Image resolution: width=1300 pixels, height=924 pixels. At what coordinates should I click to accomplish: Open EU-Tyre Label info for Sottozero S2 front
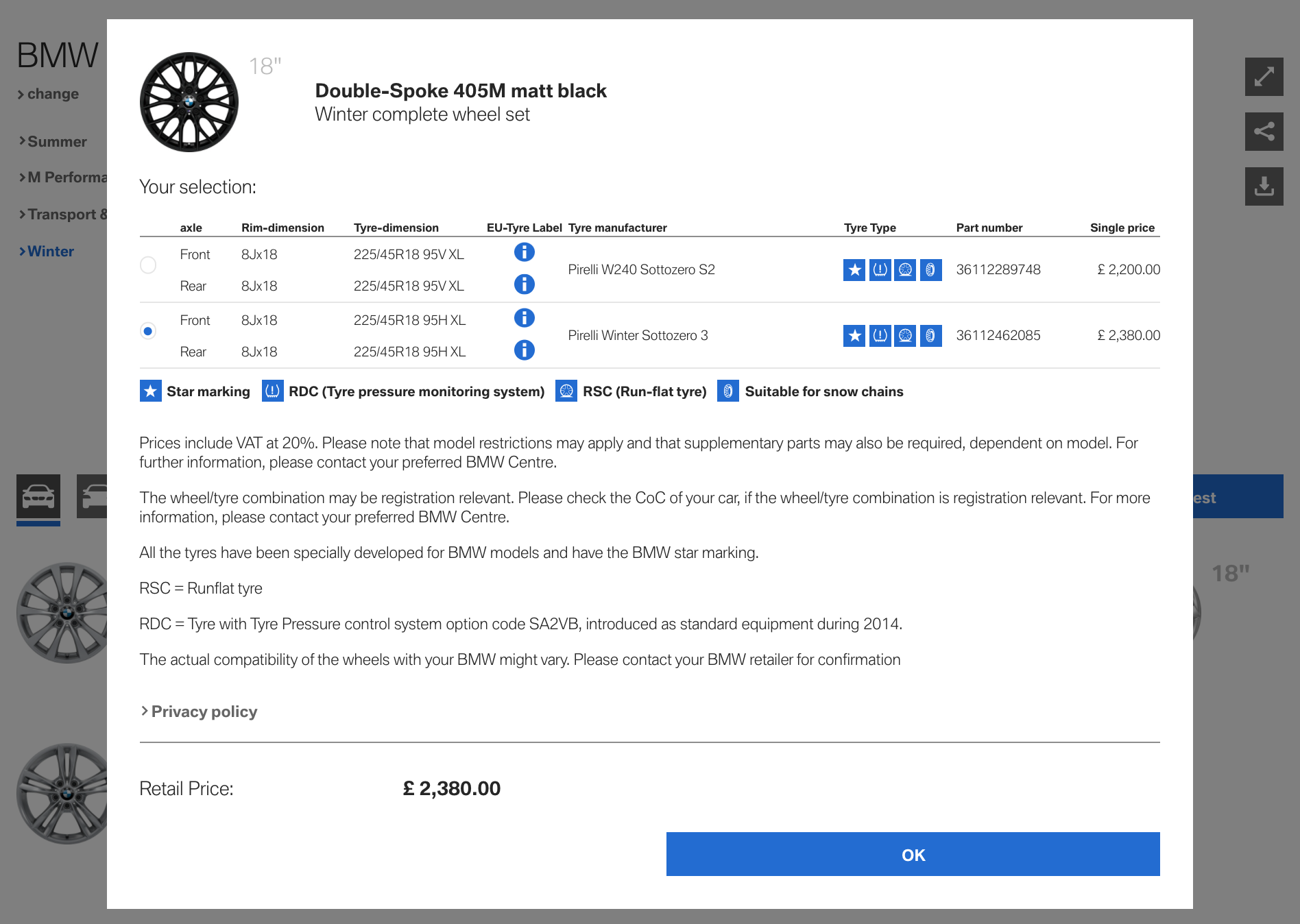(x=524, y=252)
